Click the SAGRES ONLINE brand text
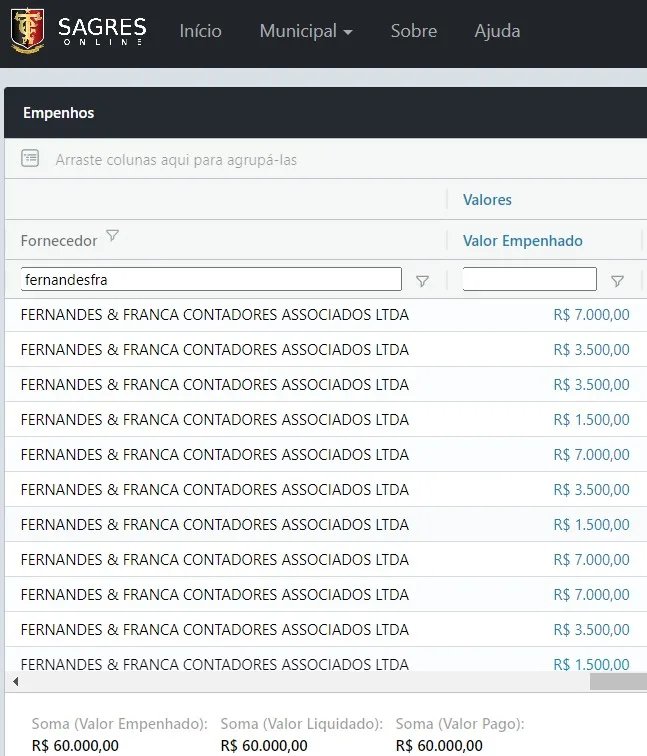The height and width of the screenshot is (756, 647). click(x=102, y=31)
